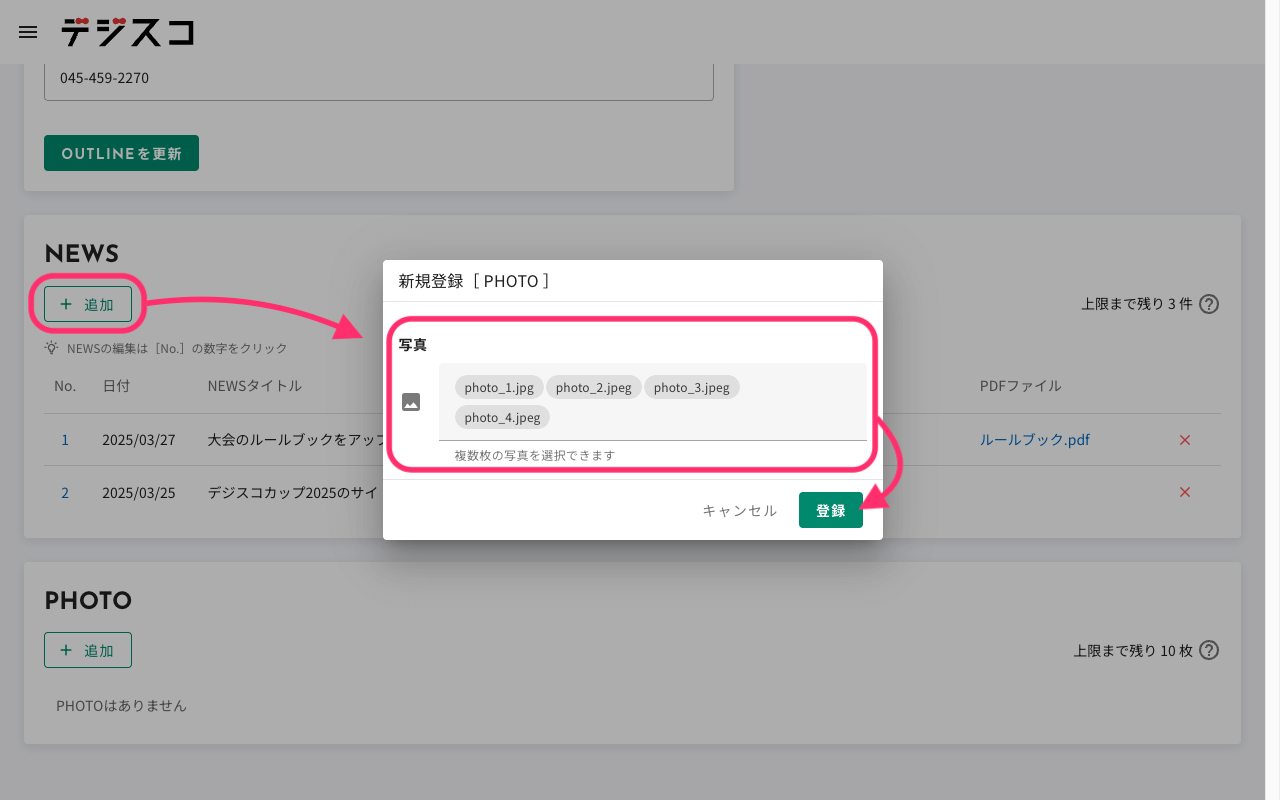Add a news item with the NEWS 追加 button
Screen dimensions: 1280x800
pos(88,304)
